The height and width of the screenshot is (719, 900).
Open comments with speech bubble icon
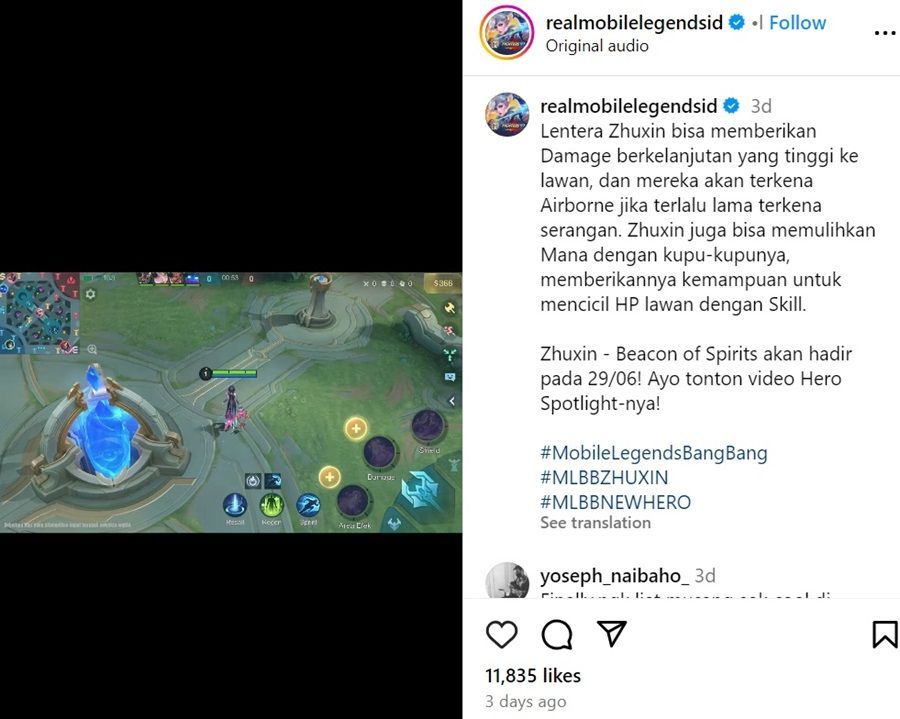point(557,634)
